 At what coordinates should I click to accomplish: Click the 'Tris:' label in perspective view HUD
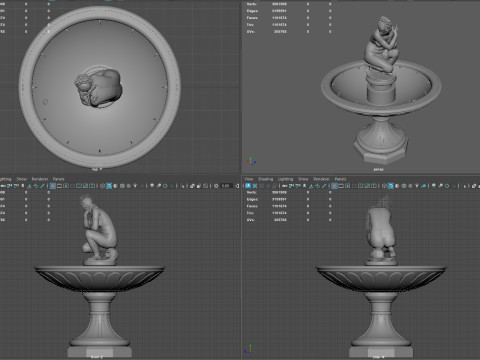tap(250, 25)
